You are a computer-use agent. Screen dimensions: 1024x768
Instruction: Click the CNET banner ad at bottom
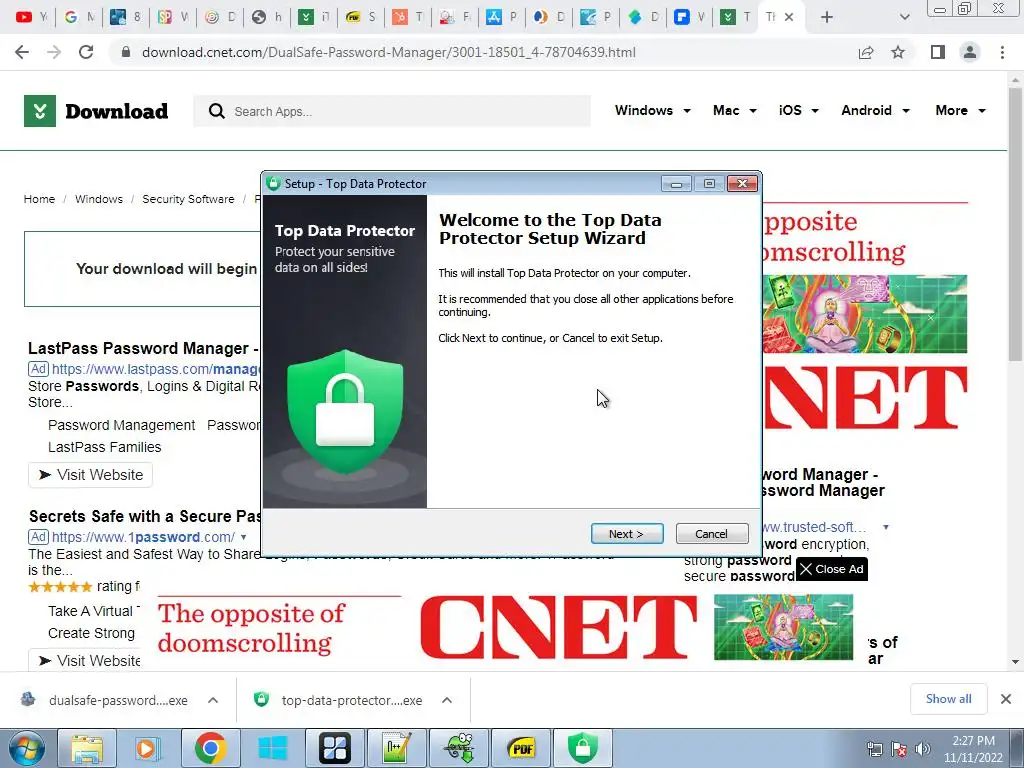505,628
